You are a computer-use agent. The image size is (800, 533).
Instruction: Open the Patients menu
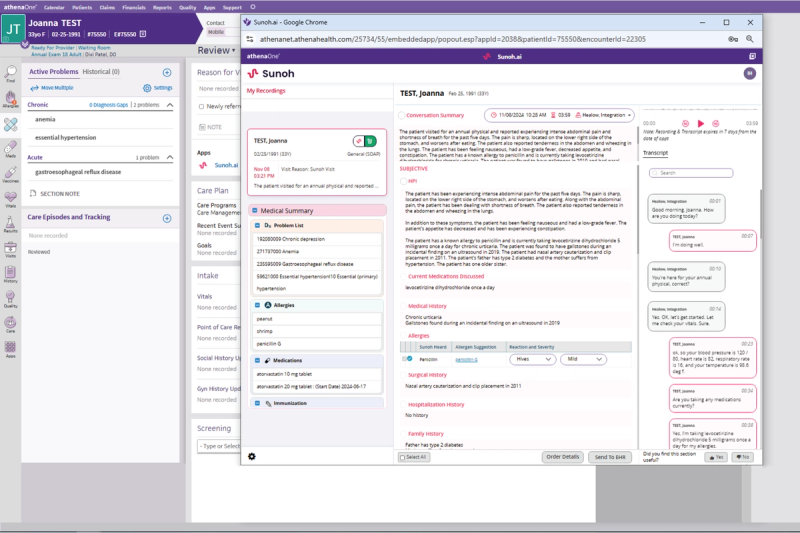pos(82,8)
